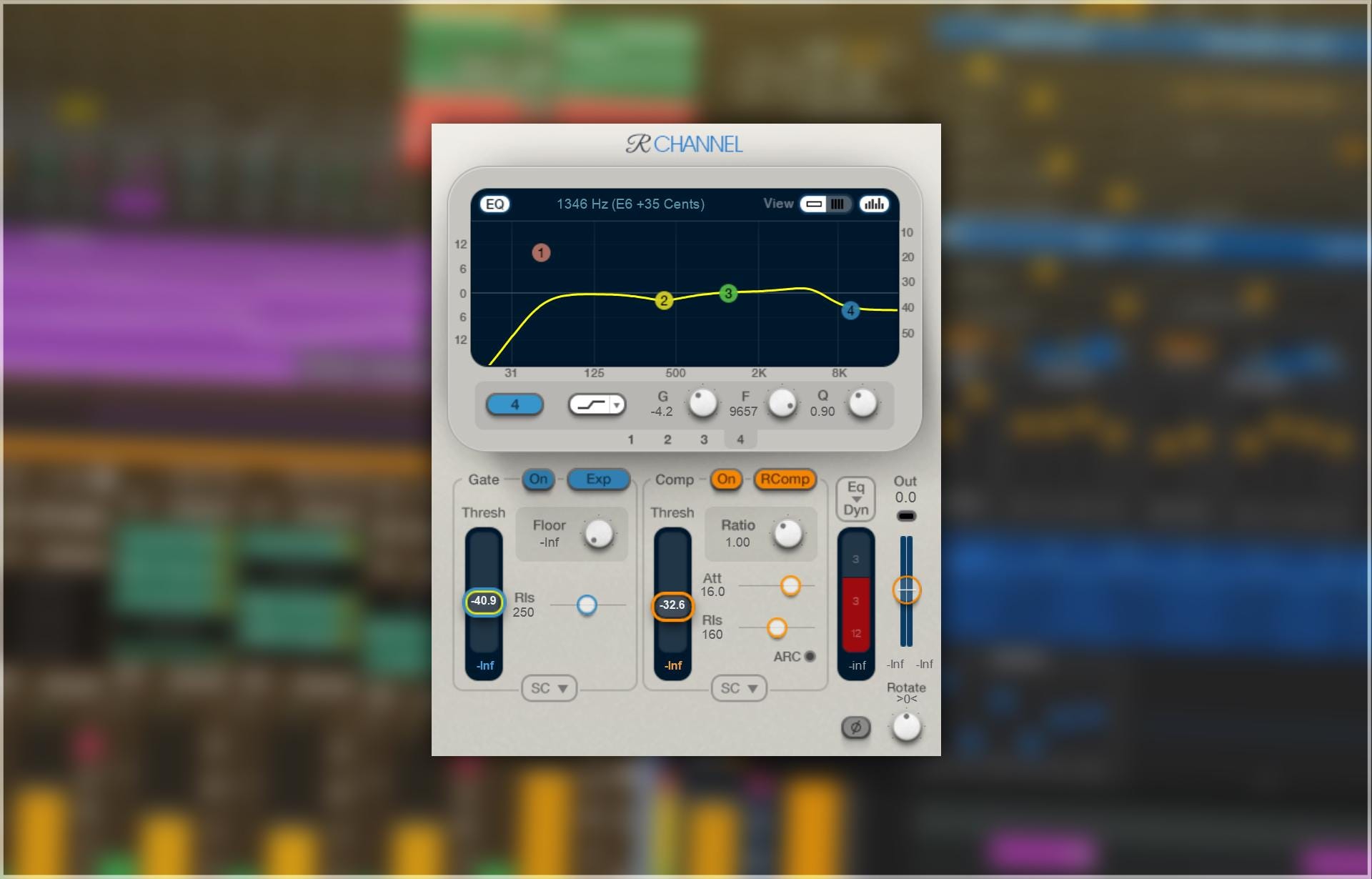Click the 1346 Hz frequency readout
This screenshot has width=1372, height=879.
click(630, 204)
